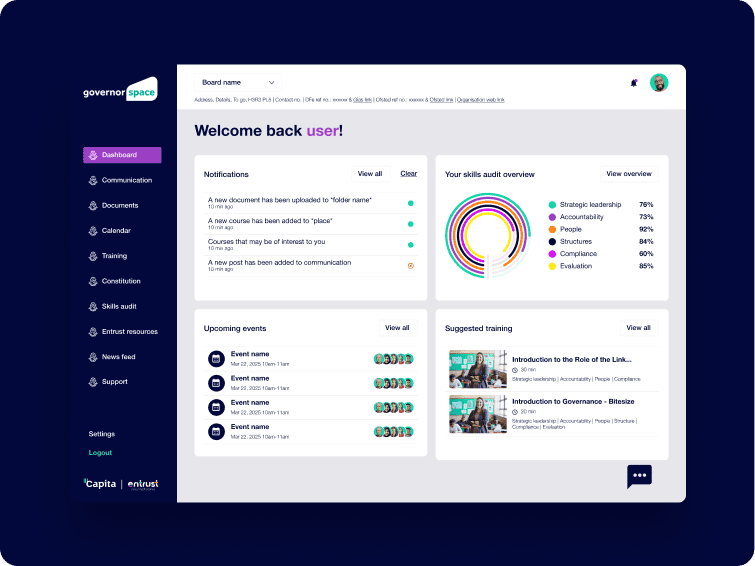The image size is (755, 566).
Task: Click the first upcoming event calendar icon
Action: click(x=216, y=359)
